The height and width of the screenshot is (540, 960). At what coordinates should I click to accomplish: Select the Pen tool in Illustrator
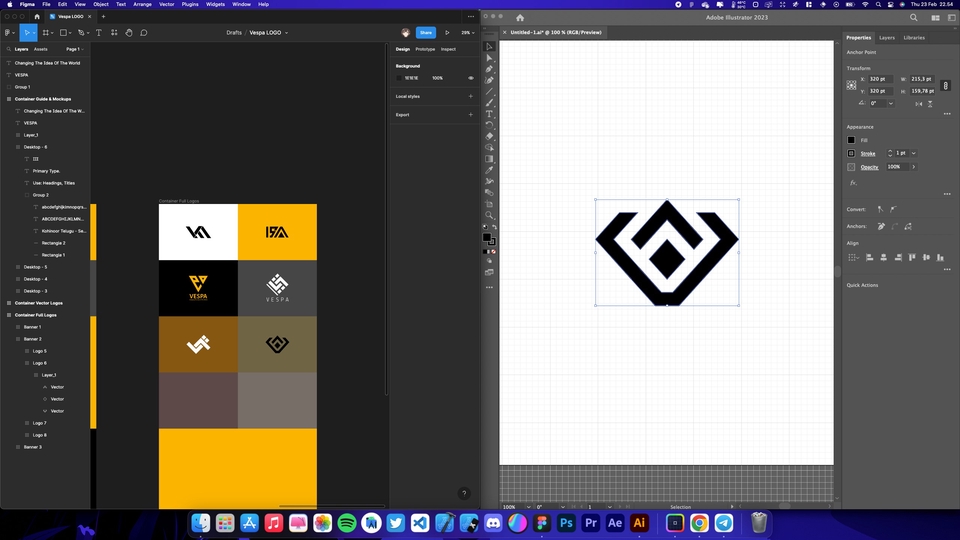(x=489, y=69)
